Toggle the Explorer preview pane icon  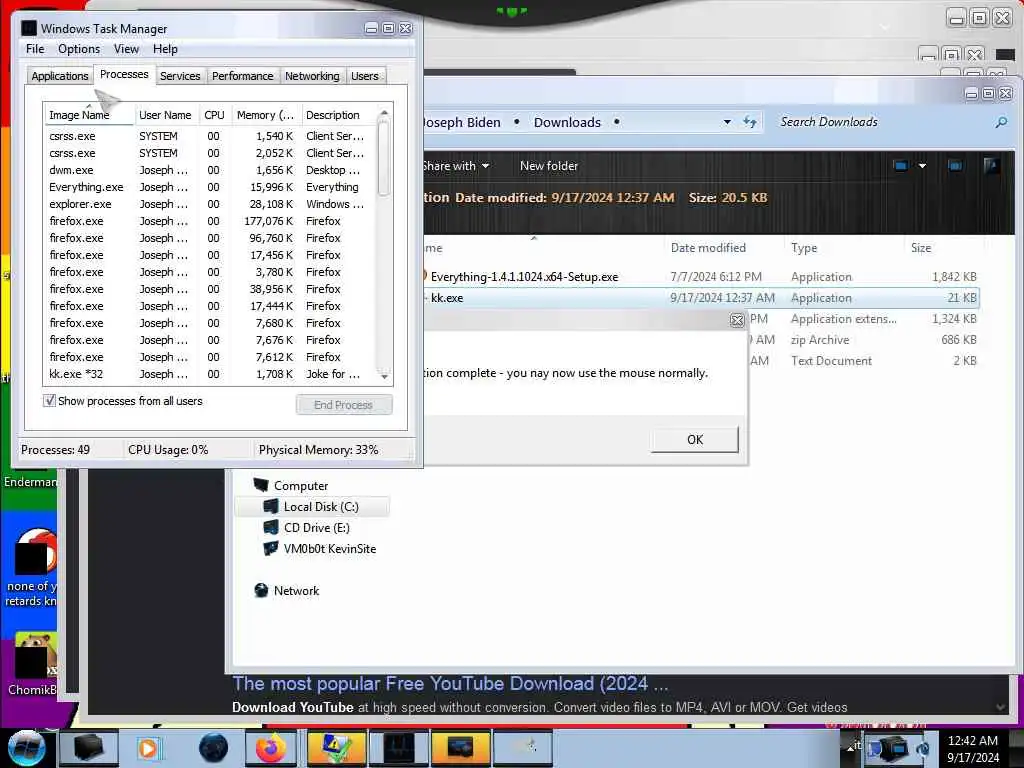955,166
